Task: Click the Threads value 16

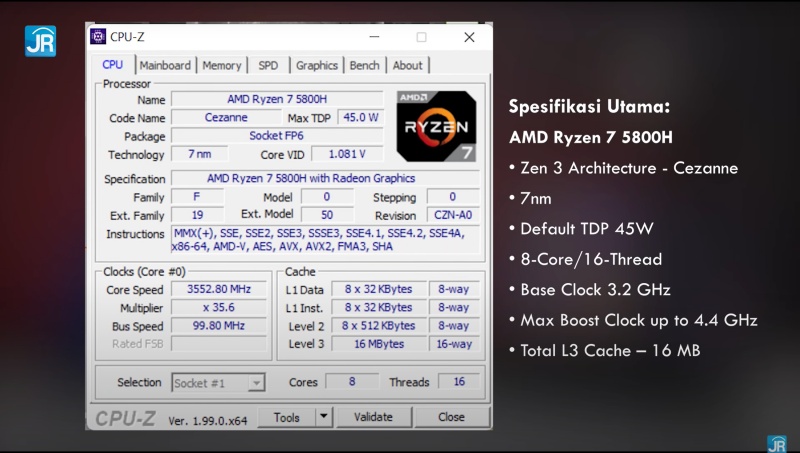Action: click(459, 382)
